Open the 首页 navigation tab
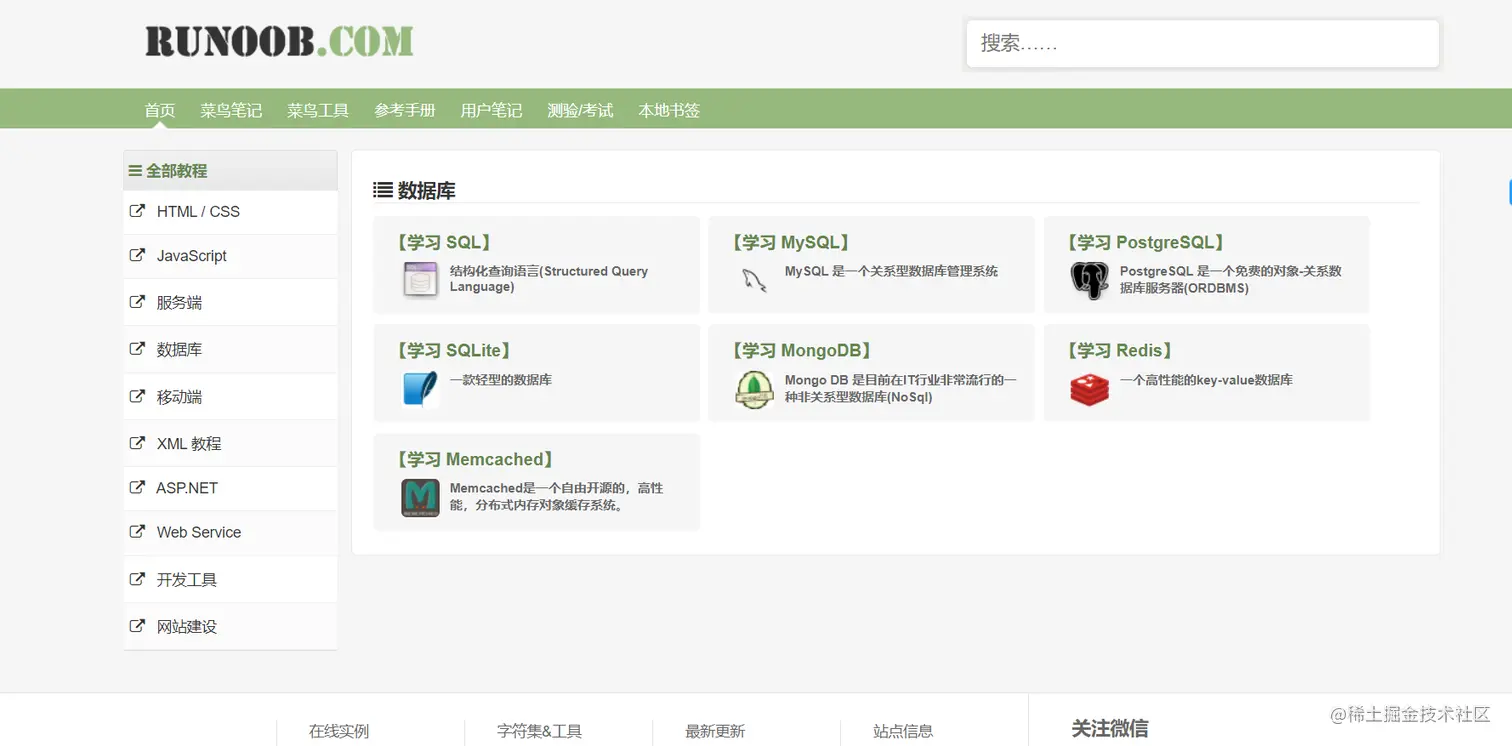The width and height of the screenshot is (1512, 746). pyautogui.click(x=160, y=110)
